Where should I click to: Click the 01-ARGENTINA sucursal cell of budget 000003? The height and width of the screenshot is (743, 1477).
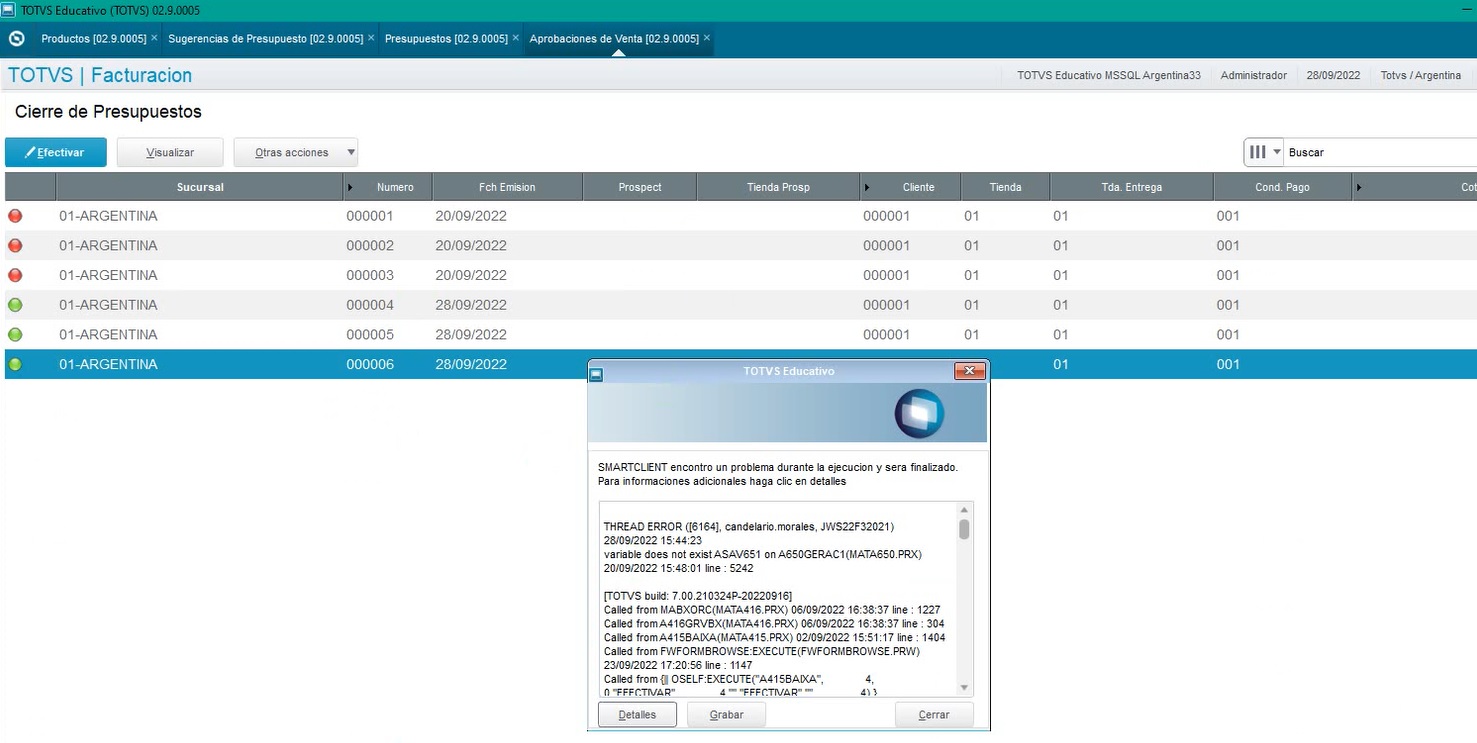(108, 275)
